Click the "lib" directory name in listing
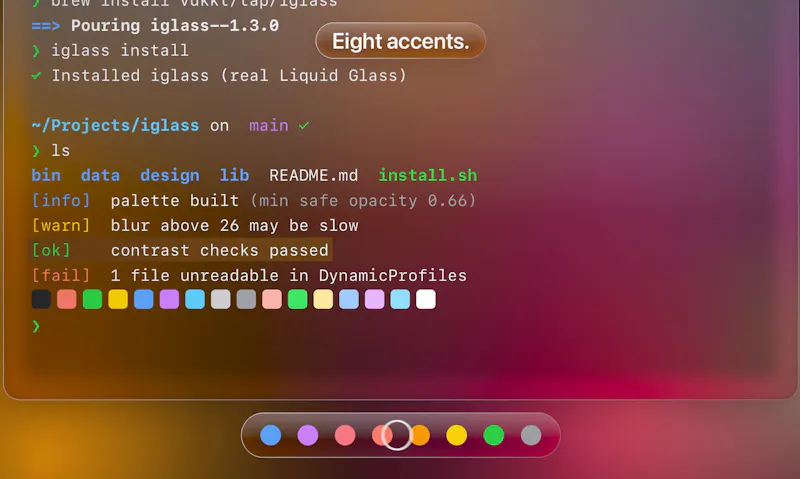This screenshot has width=800, height=479. point(234,175)
